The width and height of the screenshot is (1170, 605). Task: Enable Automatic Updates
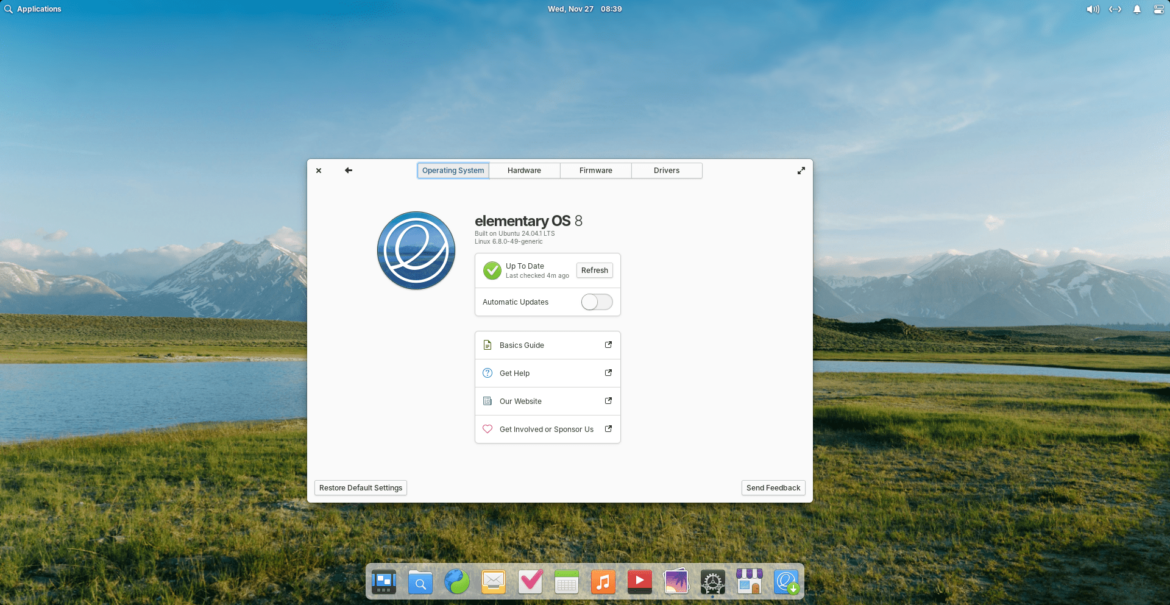click(x=596, y=301)
